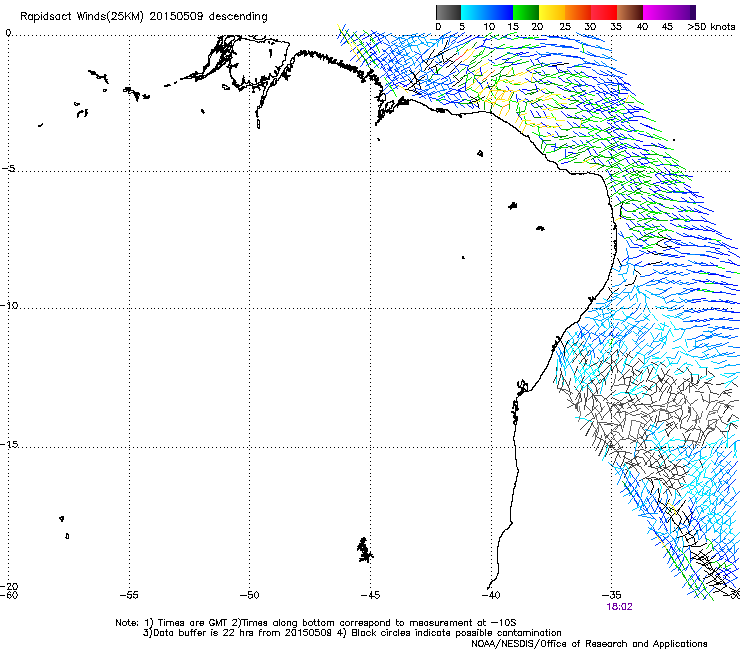Click the legend label '10'
The width and height of the screenshot is (740, 650).
(489, 26)
